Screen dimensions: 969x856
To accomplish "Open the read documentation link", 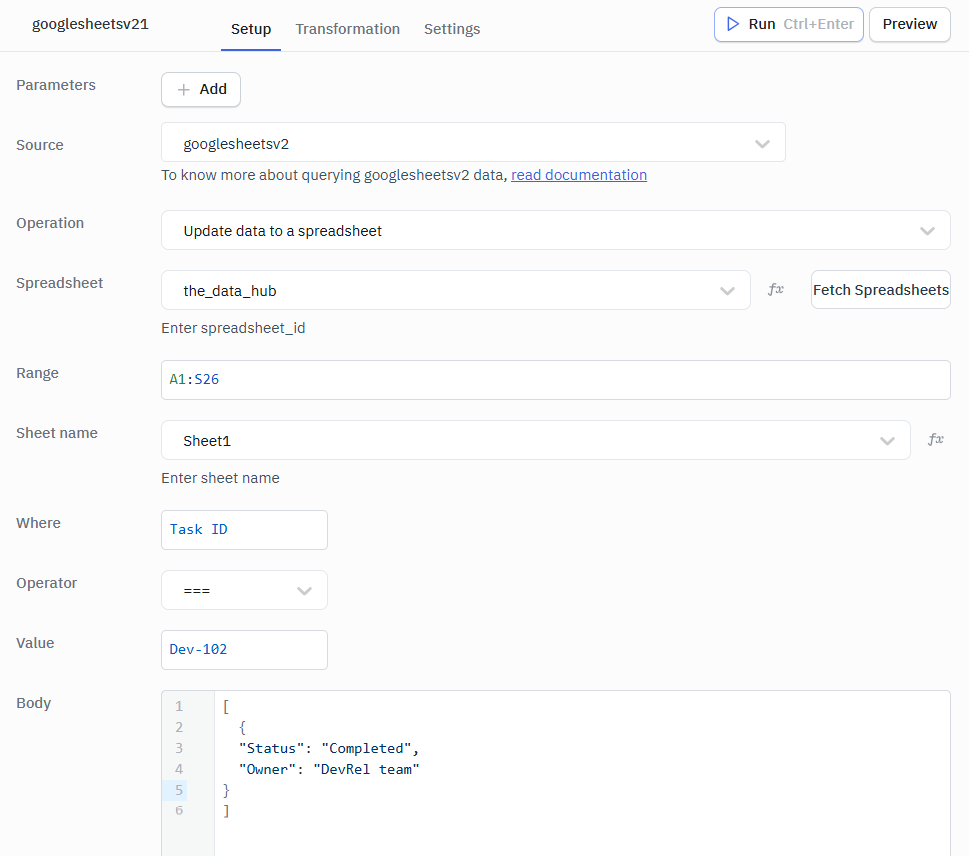I will [578, 175].
